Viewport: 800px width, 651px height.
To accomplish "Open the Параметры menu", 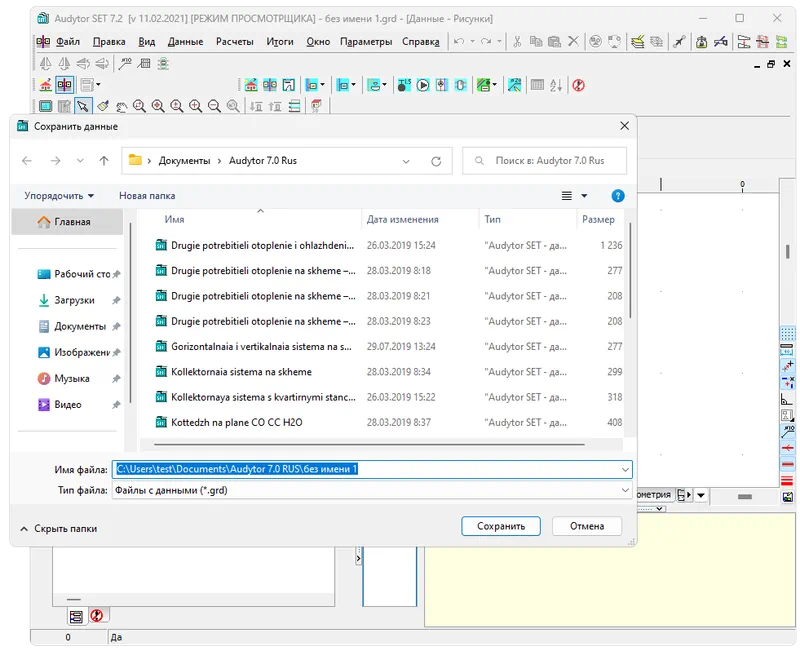I will (366, 41).
